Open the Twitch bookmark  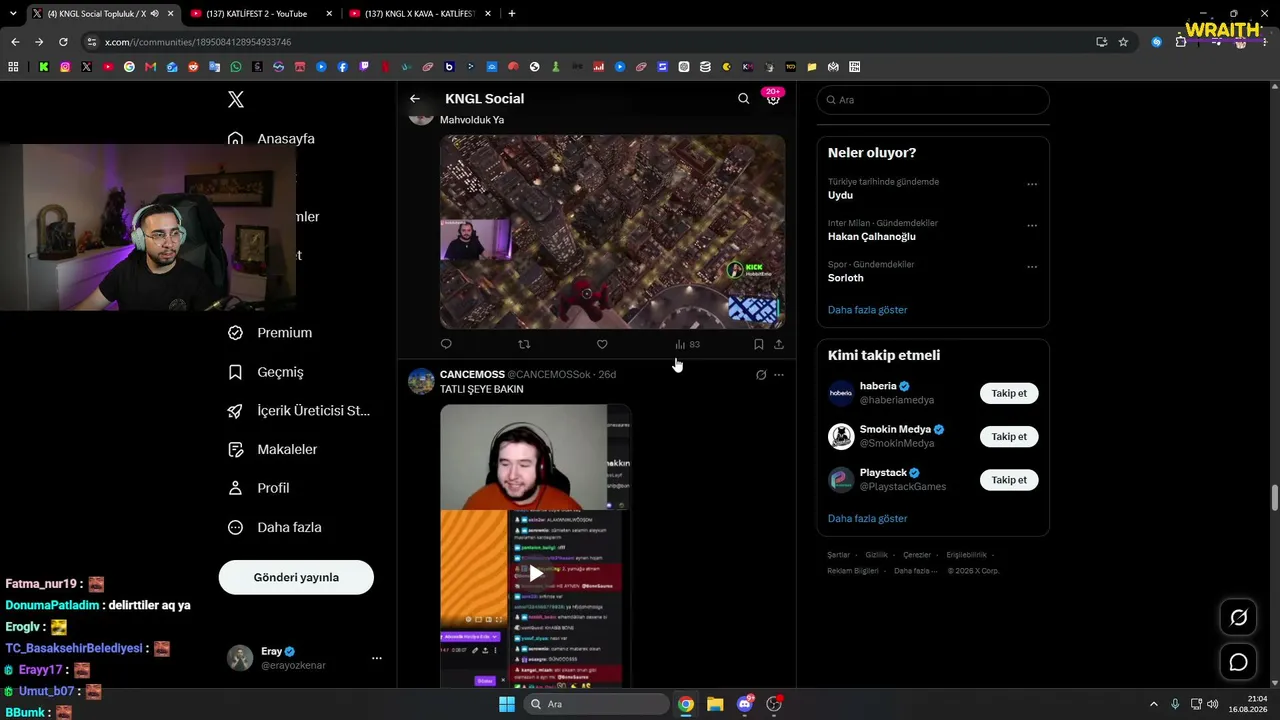(364, 67)
